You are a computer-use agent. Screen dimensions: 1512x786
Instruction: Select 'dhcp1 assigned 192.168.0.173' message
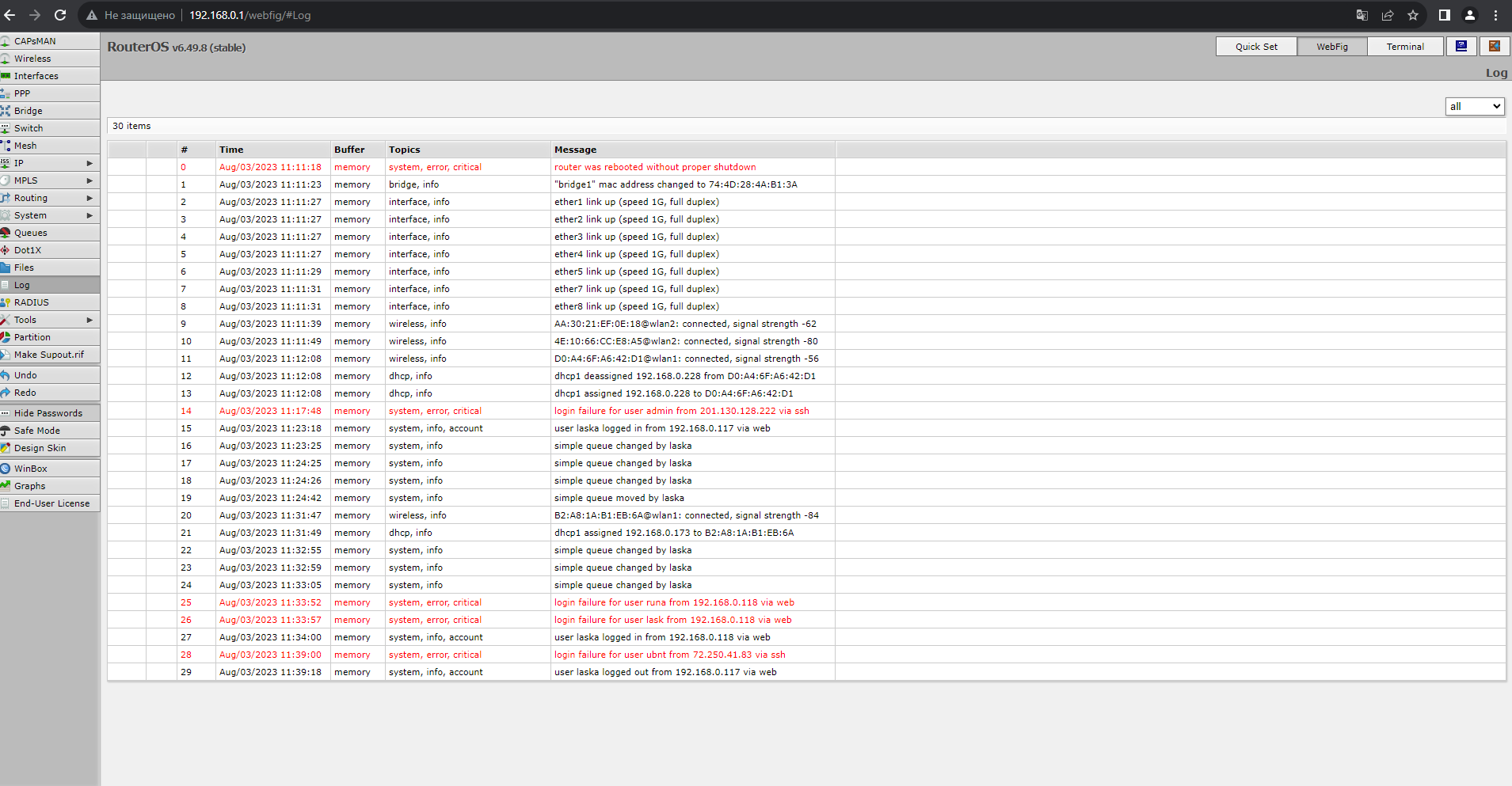point(674,533)
